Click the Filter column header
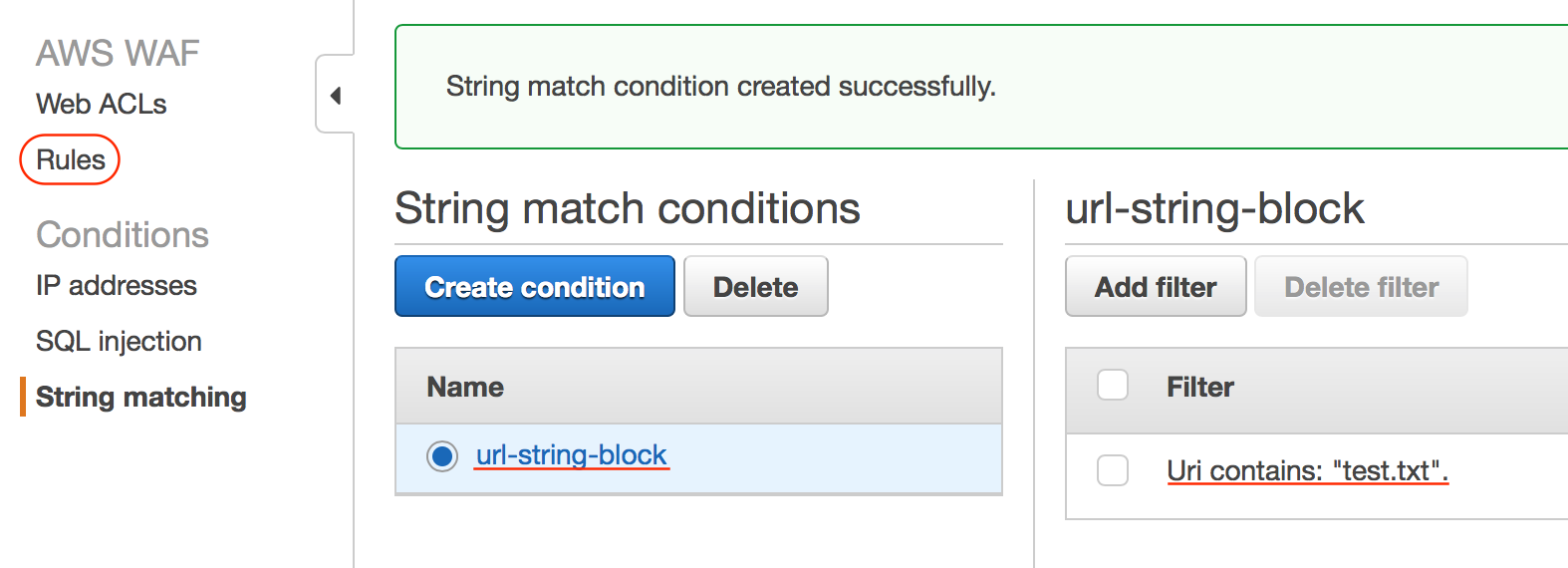This screenshot has width=1568, height=568. click(1199, 388)
